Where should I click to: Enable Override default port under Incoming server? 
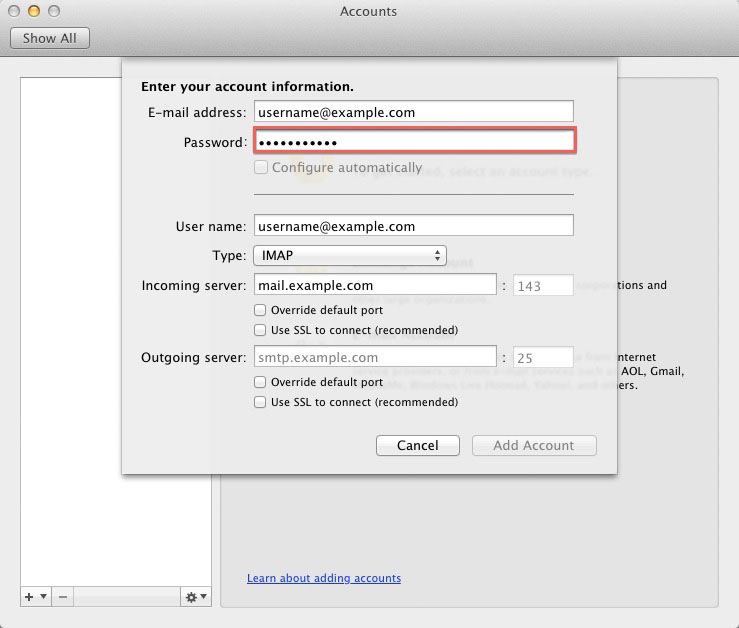click(x=261, y=310)
